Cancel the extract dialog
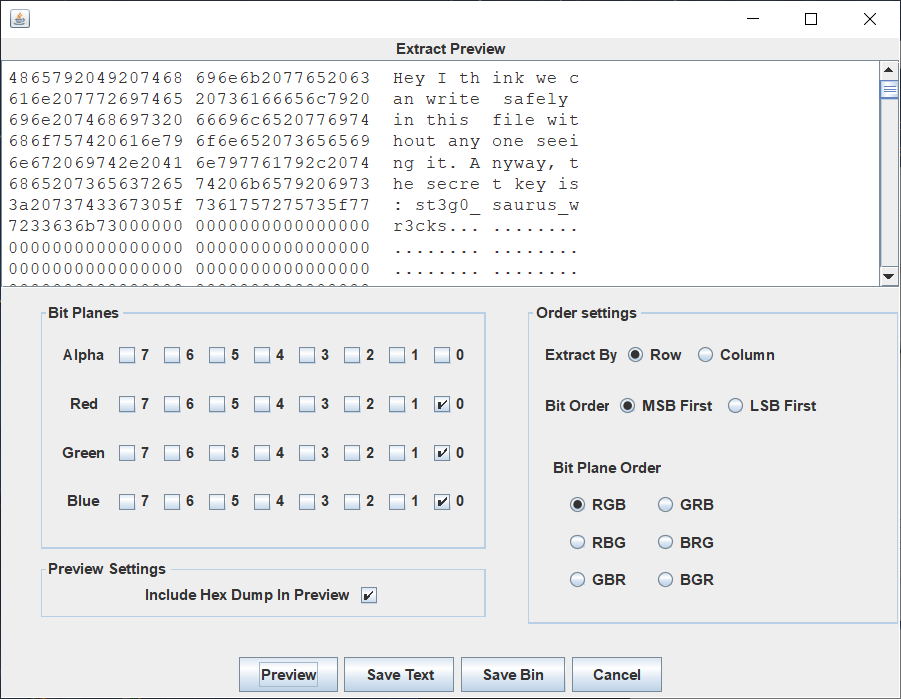Image resolution: width=901 pixels, height=699 pixels. (617, 675)
